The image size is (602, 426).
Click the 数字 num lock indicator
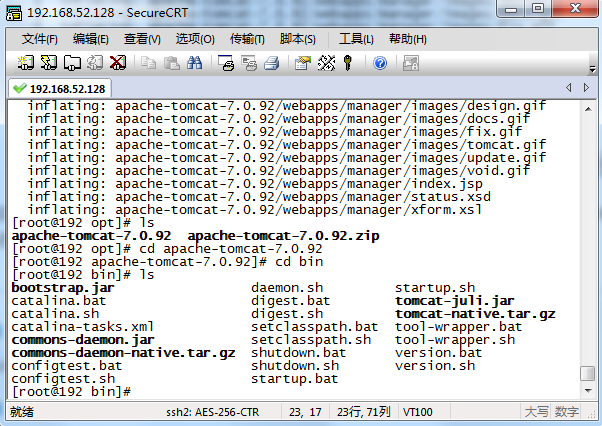coord(566,412)
